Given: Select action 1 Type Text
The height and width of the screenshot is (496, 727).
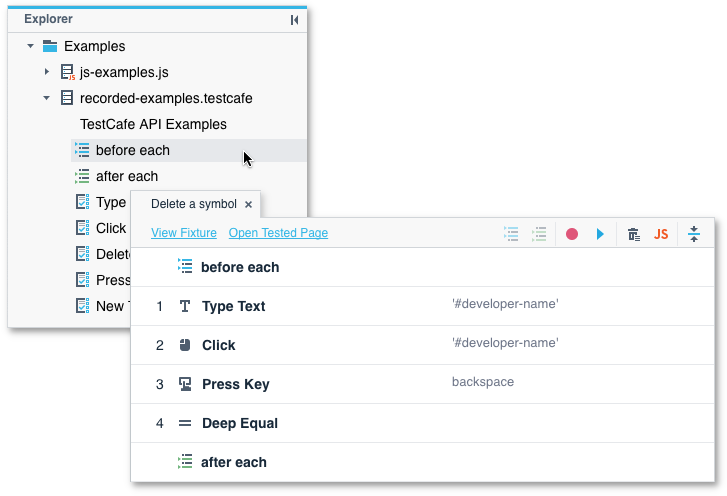Looking at the screenshot, I should click(422, 306).
